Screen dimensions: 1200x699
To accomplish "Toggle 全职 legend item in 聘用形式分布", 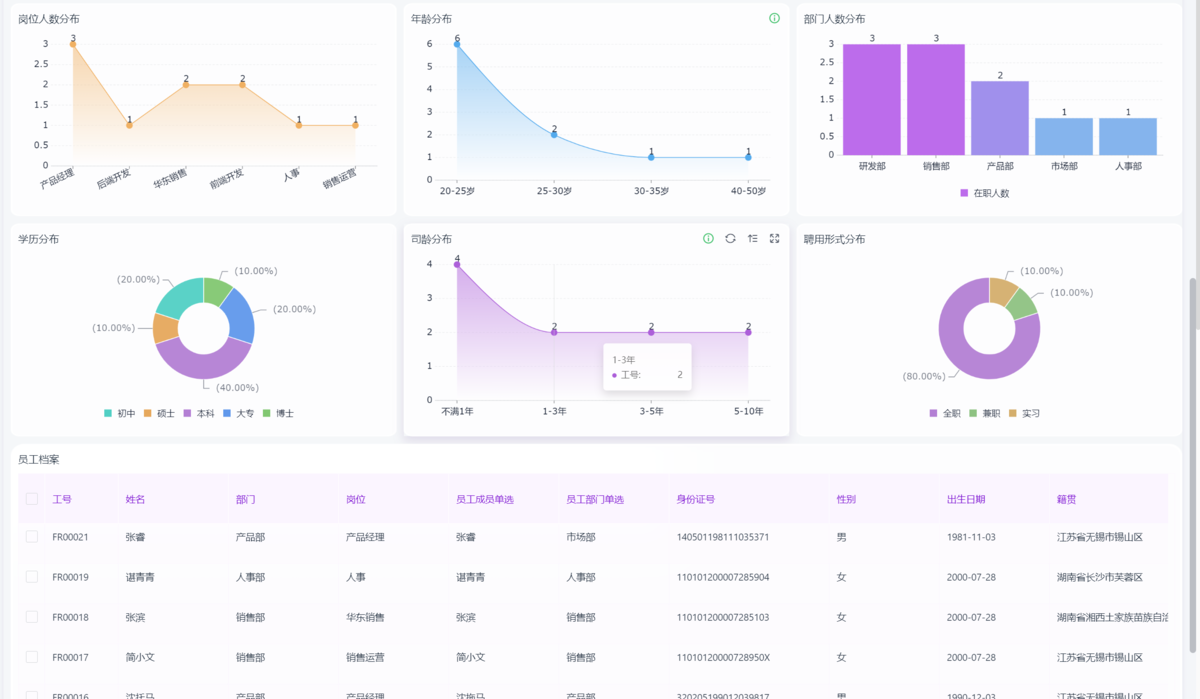I will [x=945, y=413].
